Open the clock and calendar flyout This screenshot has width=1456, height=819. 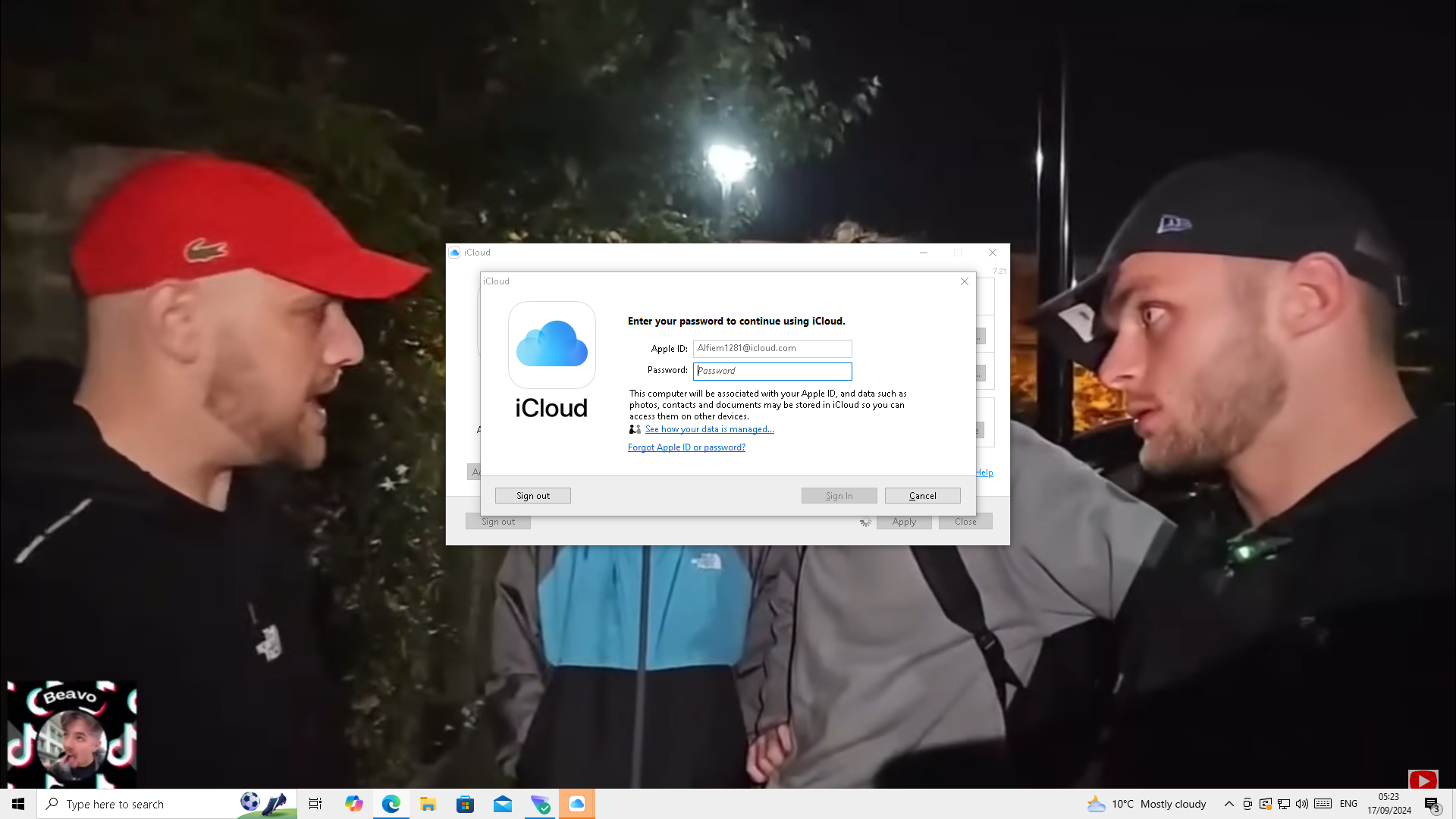click(x=1389, y=804)
